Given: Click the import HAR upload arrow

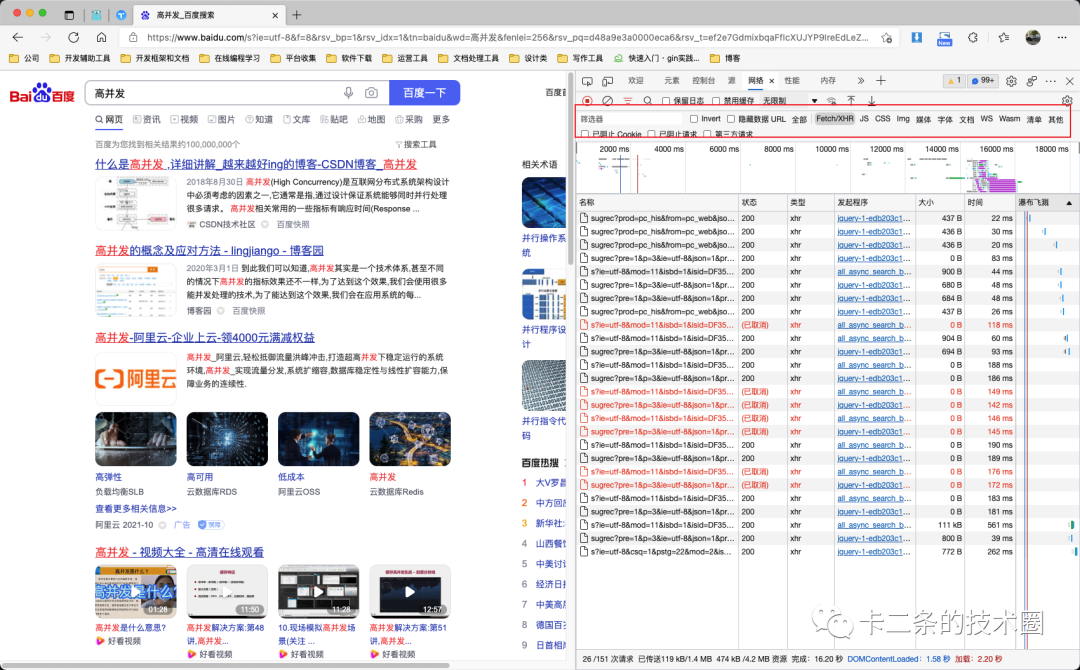Looking at the screenshot, I should click(x=851, y=101).
